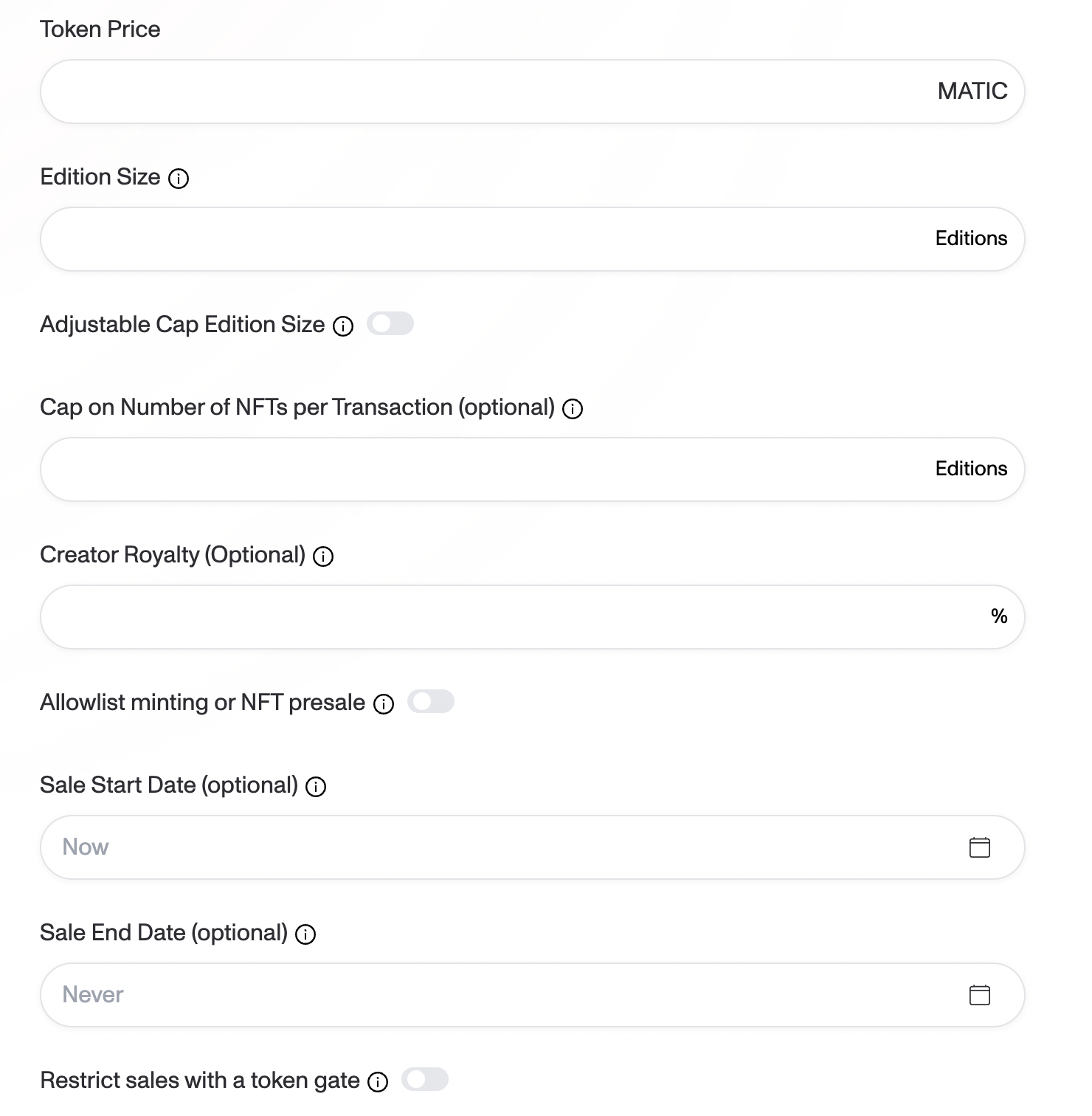
Task: Toggle Restrict sales with a token gate
Action: tap(425, 1080)
